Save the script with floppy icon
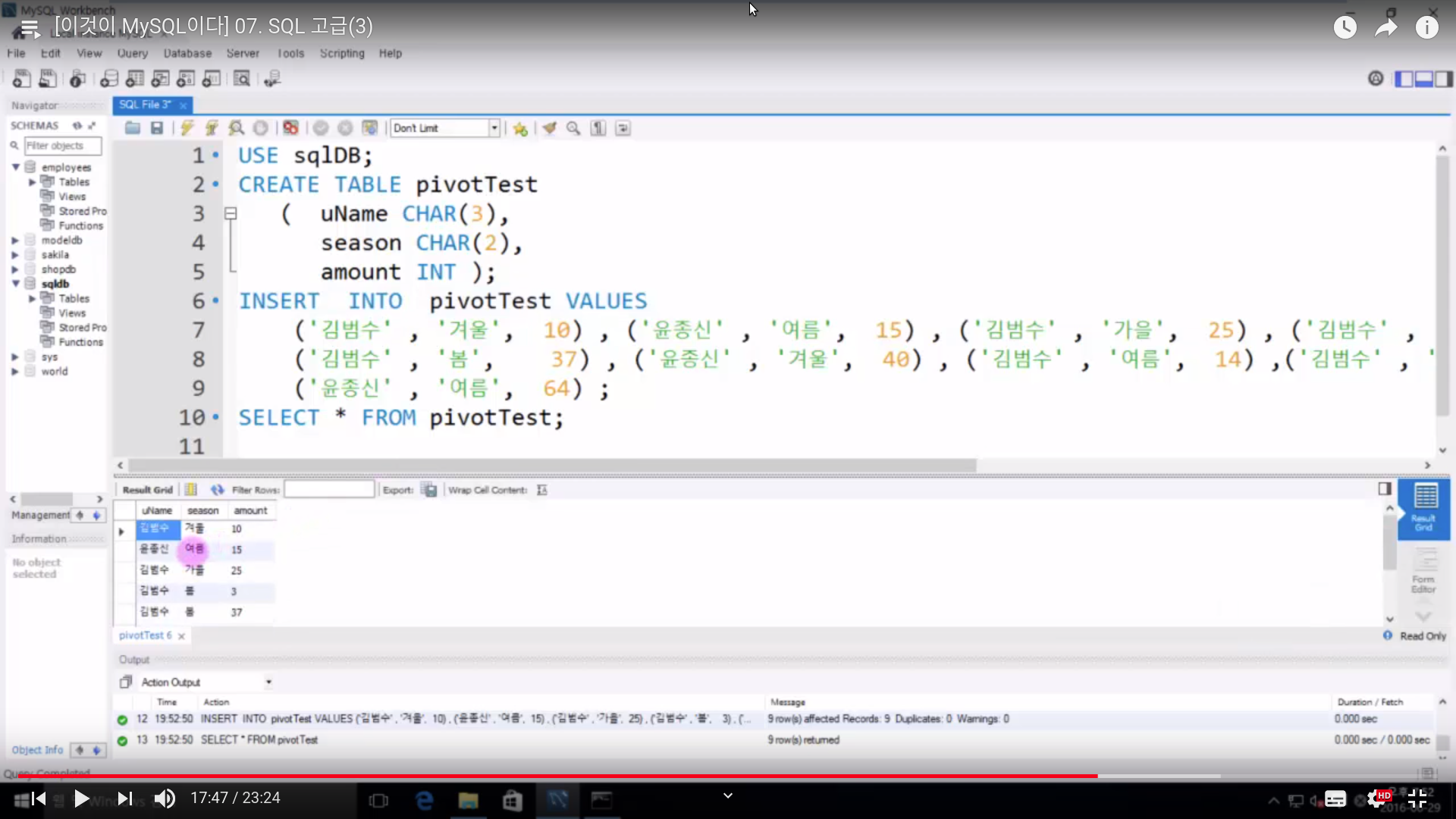1456x819 pixels. (x=157, y=128)
